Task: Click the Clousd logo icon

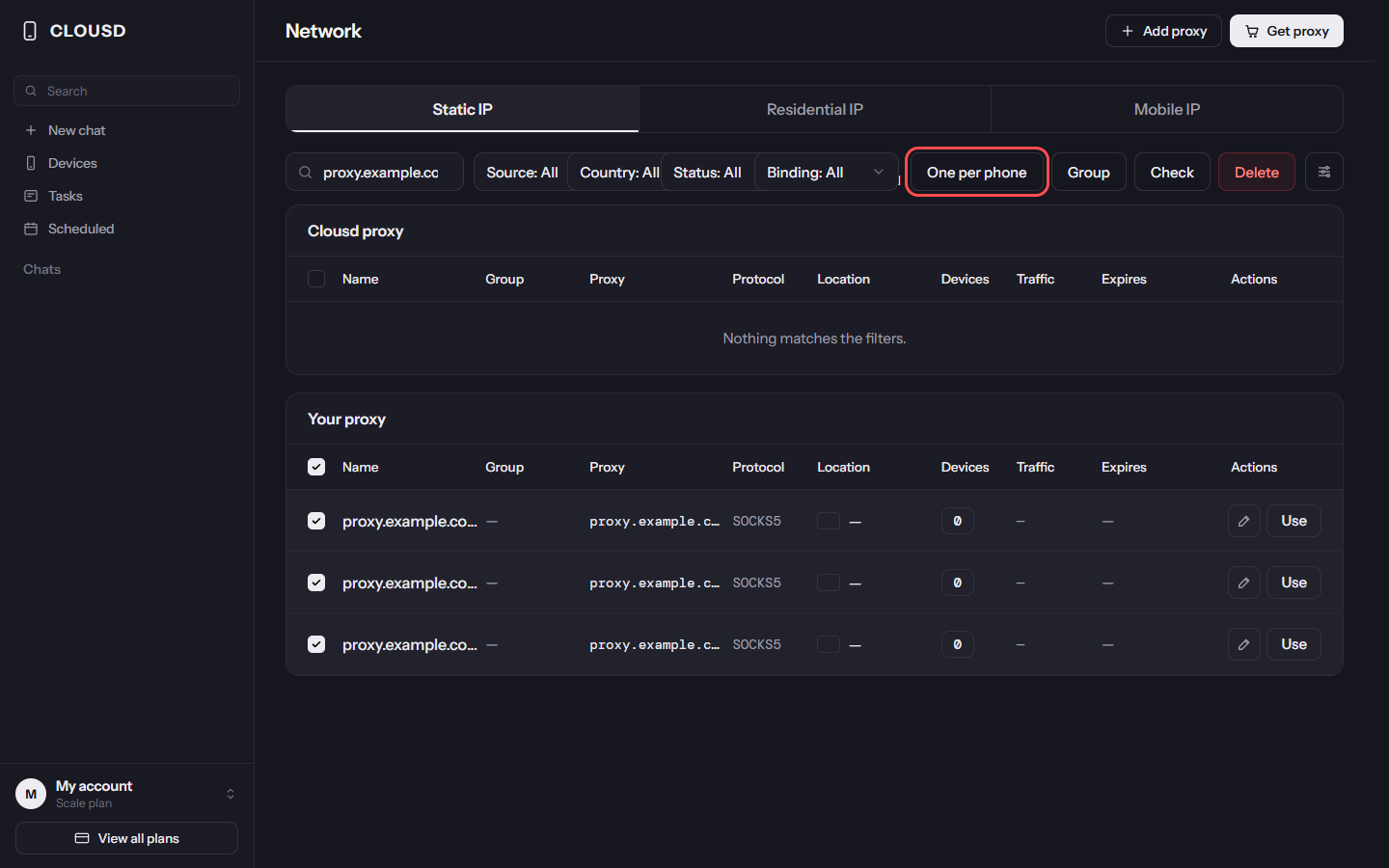Action: pyautogui.click(x=30, y=31)
